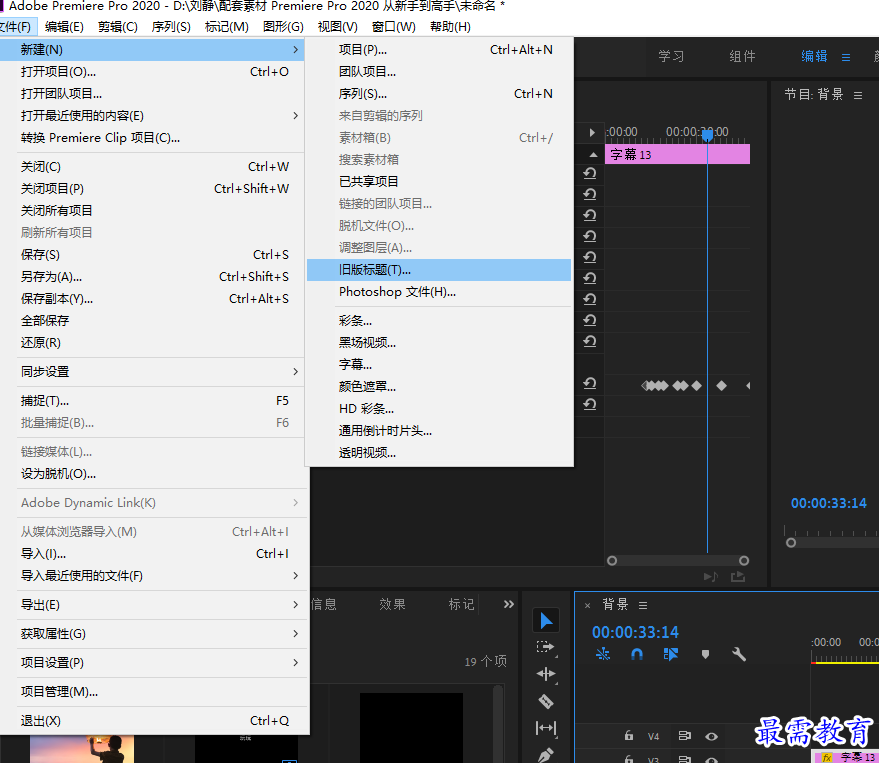Switch to 组件 workspace

(742, 57)
